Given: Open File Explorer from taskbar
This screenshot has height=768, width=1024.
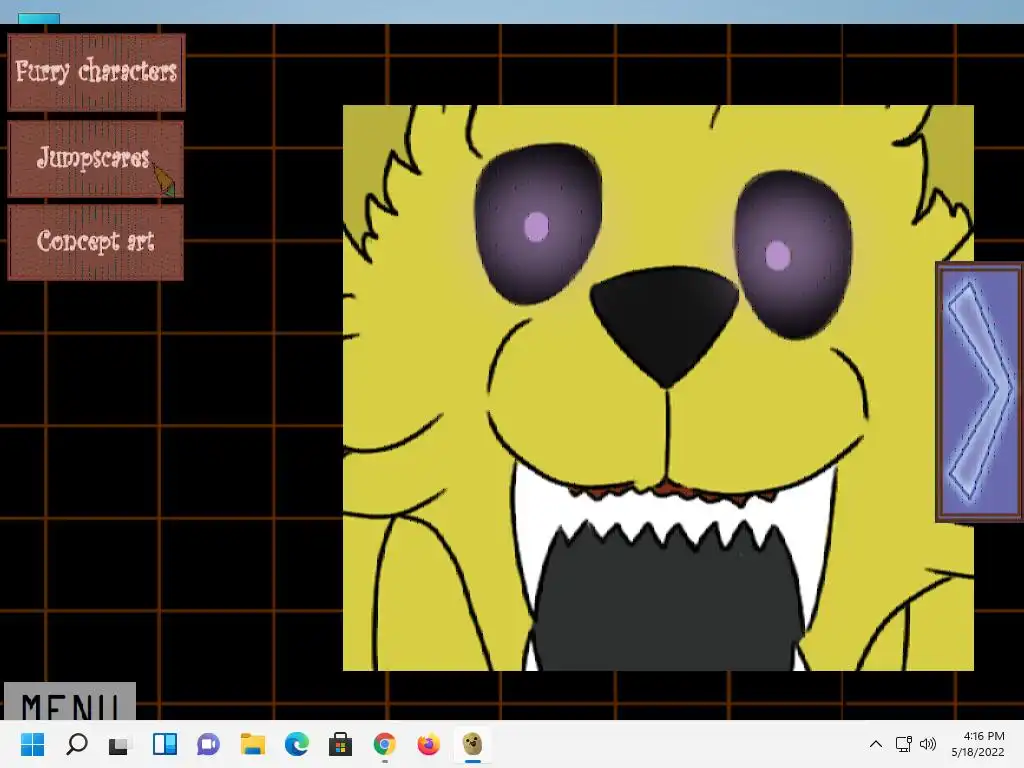Looking at the screenshot, I should pyautogui.click(x=253, y=744).
